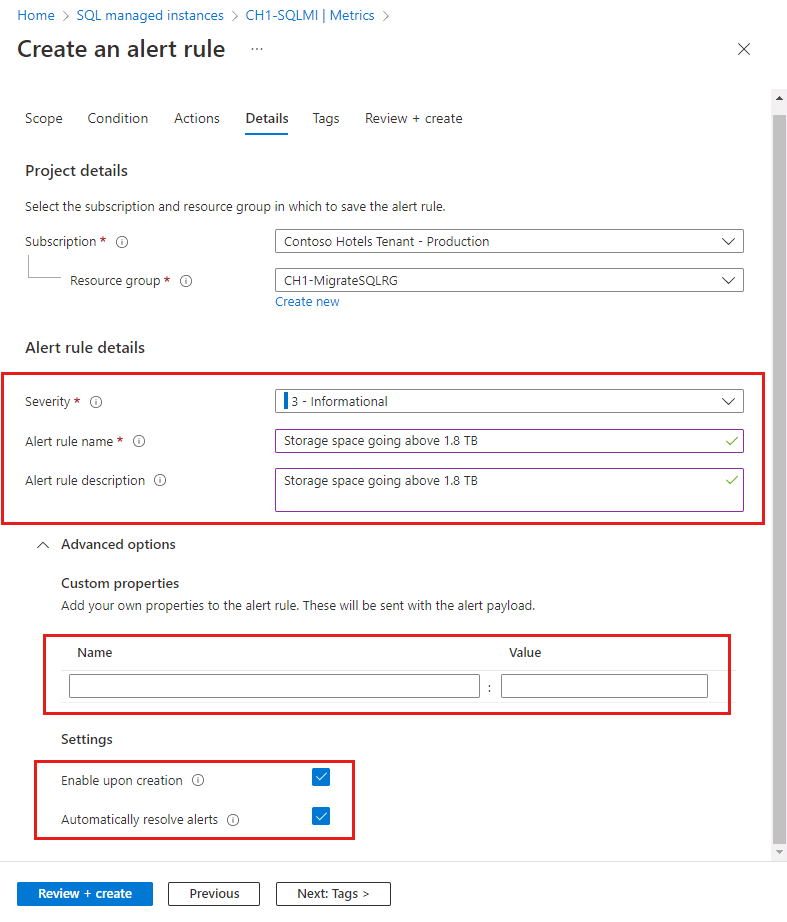Viewport: 787px width, 922px height.
Task: Uncheck Automatically resolve alerts
Action: 321,816
